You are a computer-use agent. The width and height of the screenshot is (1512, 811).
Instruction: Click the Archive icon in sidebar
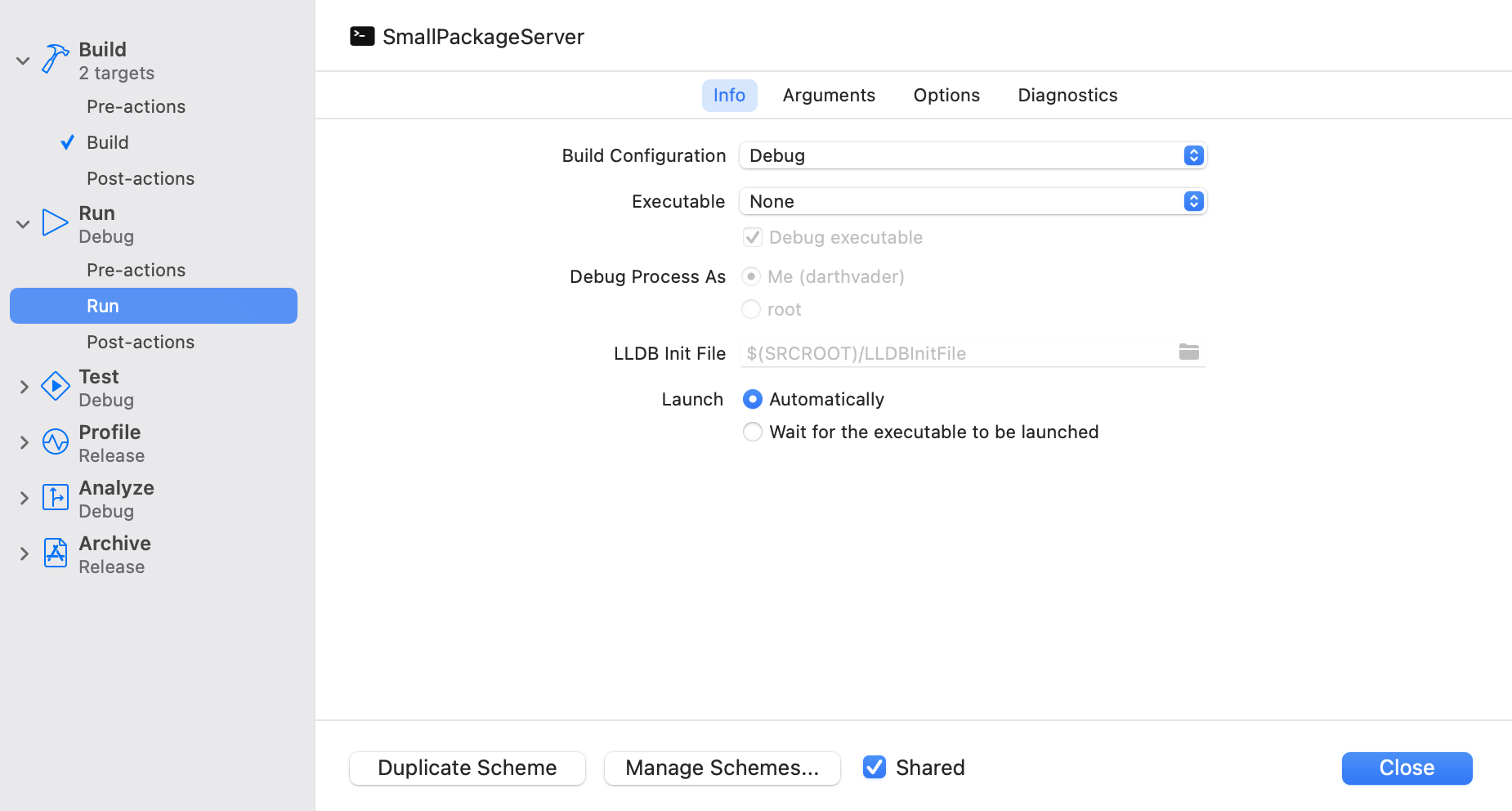55,553
